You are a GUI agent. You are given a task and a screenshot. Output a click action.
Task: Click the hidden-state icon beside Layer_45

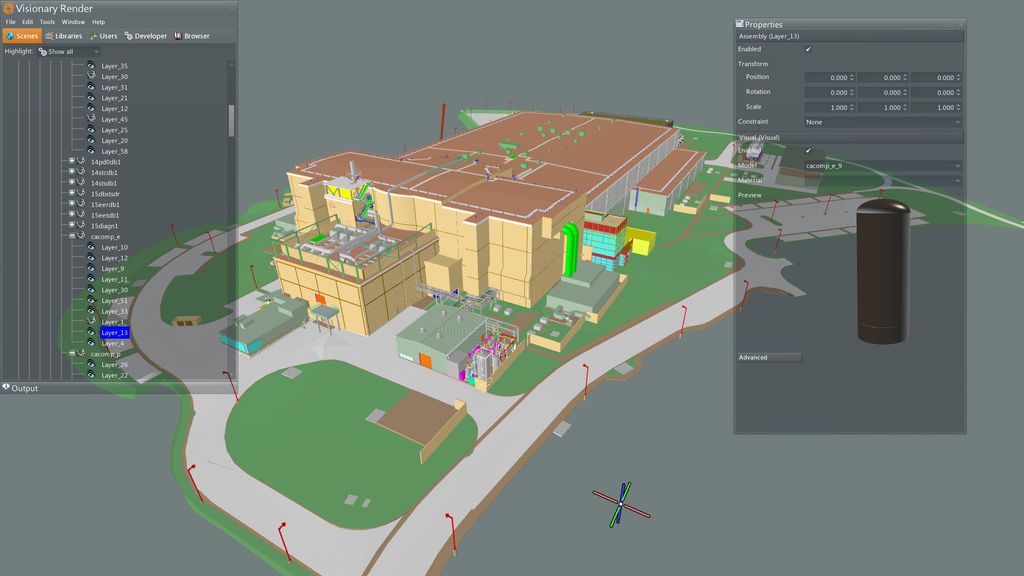click(91, 119)
